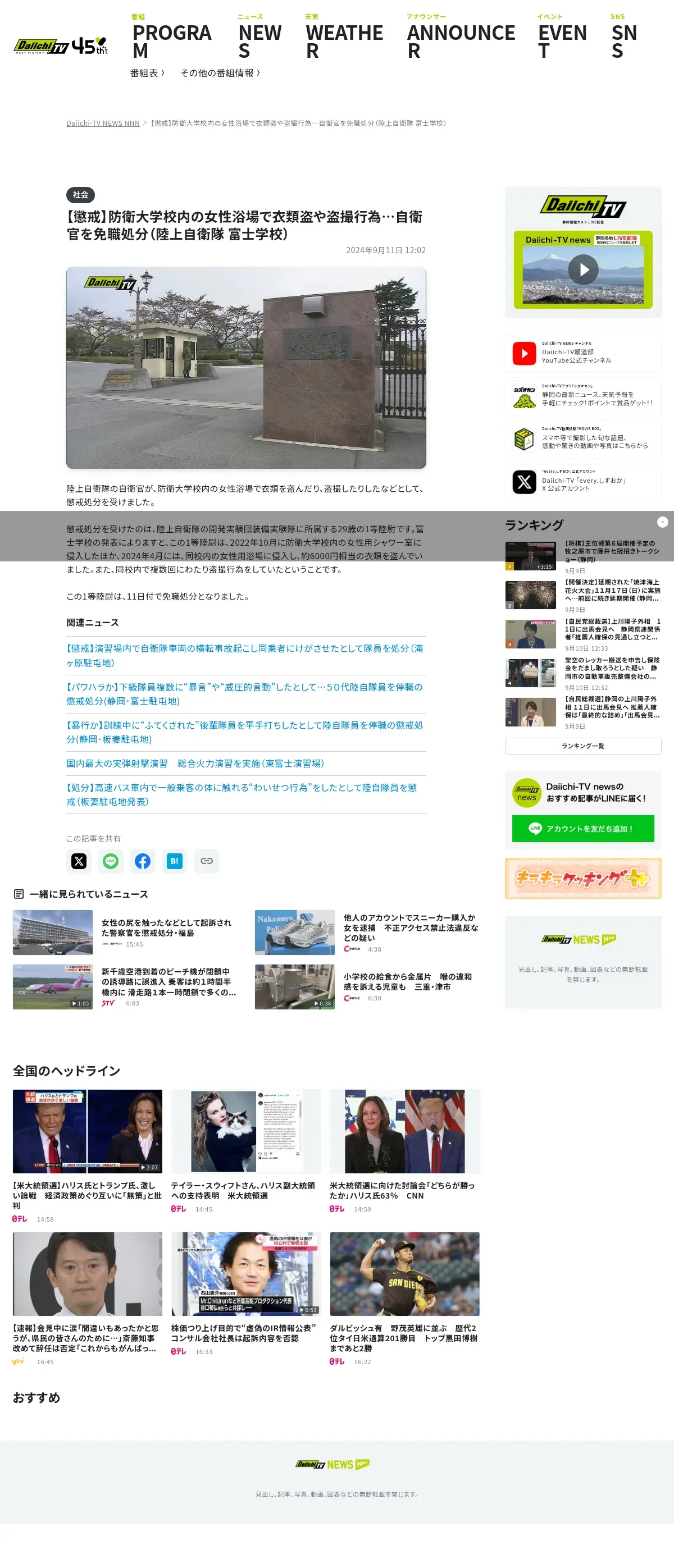Screen dimensions: 674x1568
Task: Open headline 討論会どちらが勝ったか CNN
Action: (x=402, y=1191)
